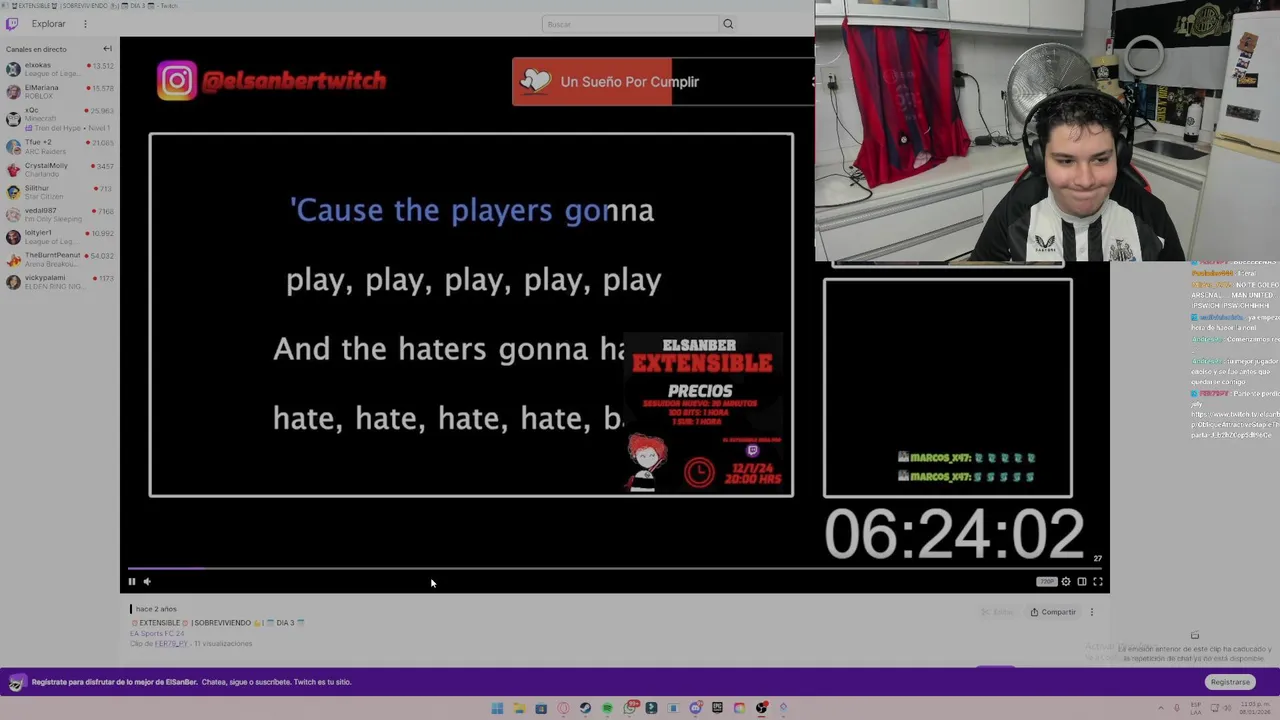
Task: Click CrystalMolly avatar icon
Action: (x=13, y=169)
